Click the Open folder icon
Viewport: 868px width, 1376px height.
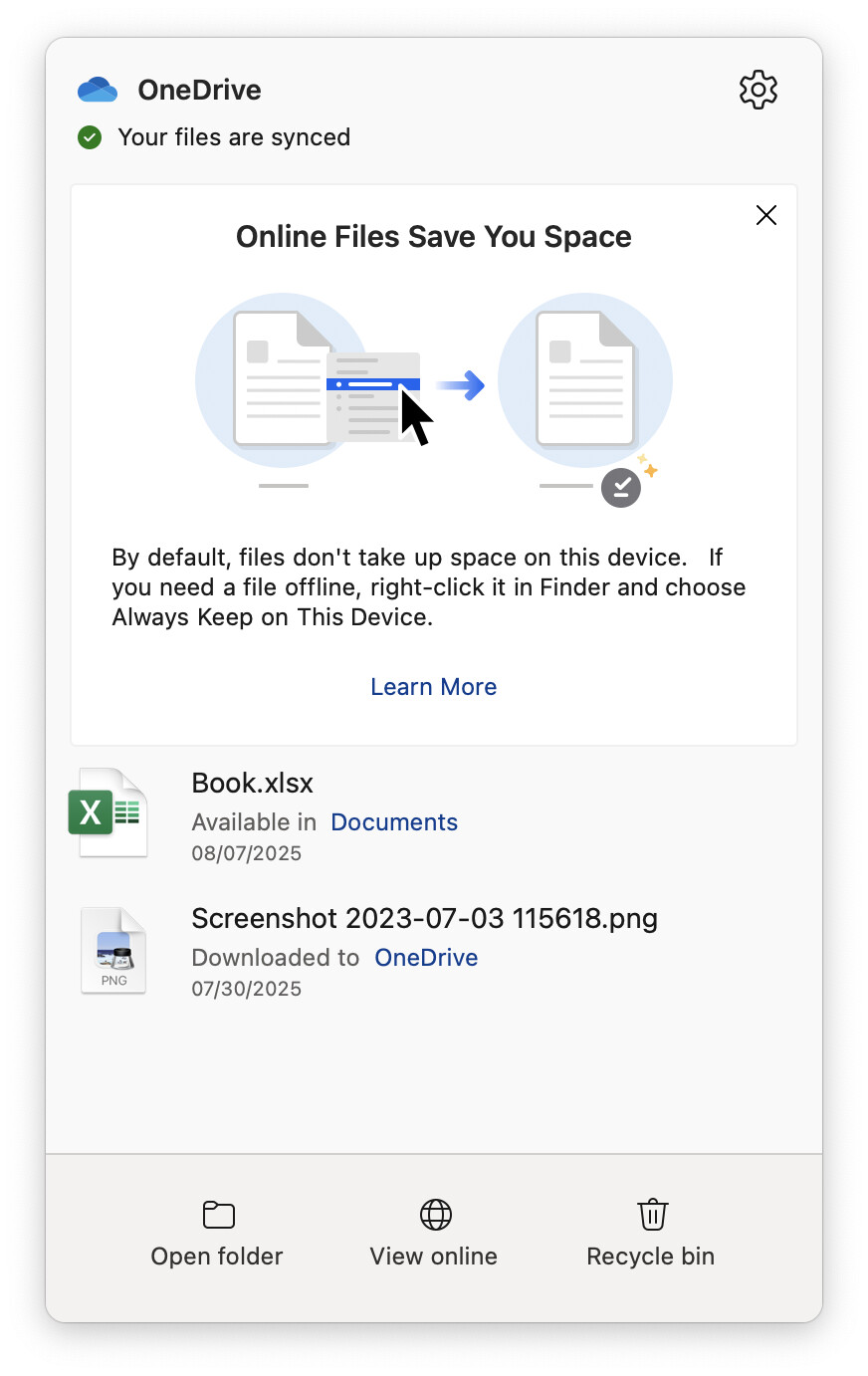(x=218, y=1215)
